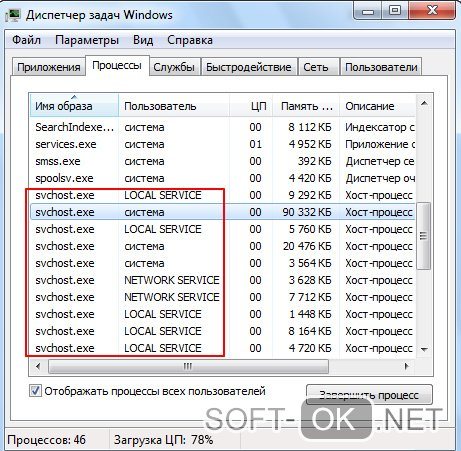Open the Файл menu

pos(26,40)
